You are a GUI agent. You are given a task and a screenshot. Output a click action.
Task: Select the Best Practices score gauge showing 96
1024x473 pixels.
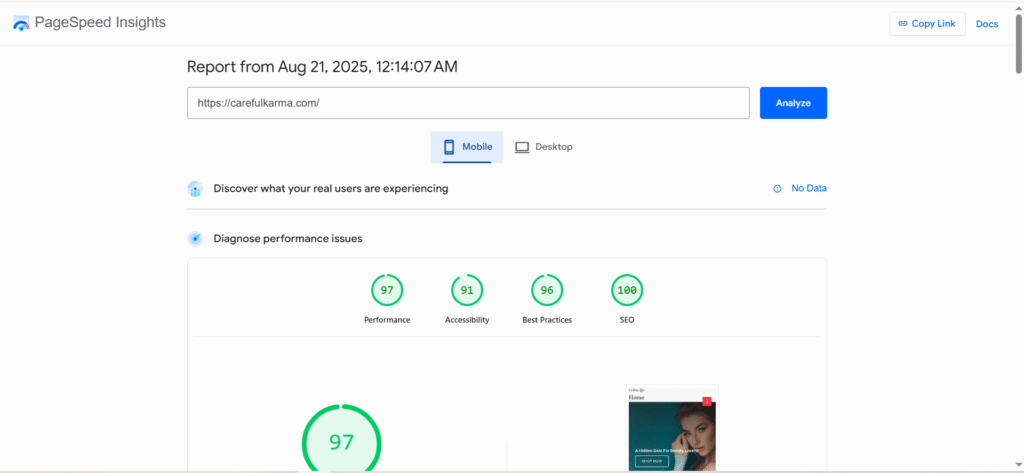click(547, 291)
